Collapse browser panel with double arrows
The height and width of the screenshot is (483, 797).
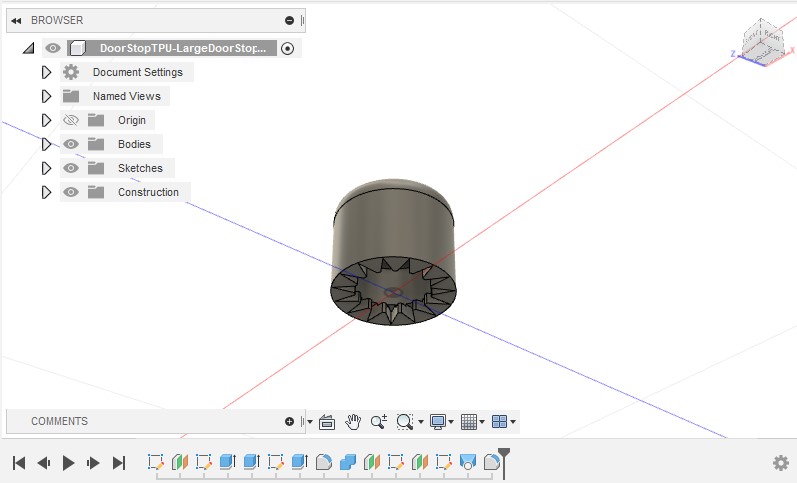pos(16,20)
